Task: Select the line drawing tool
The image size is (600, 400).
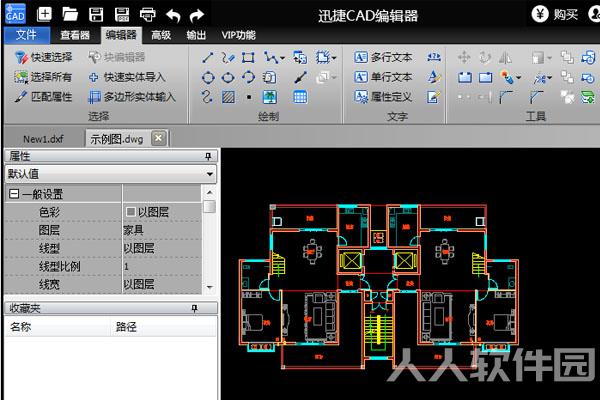Action: pos(207,57)
